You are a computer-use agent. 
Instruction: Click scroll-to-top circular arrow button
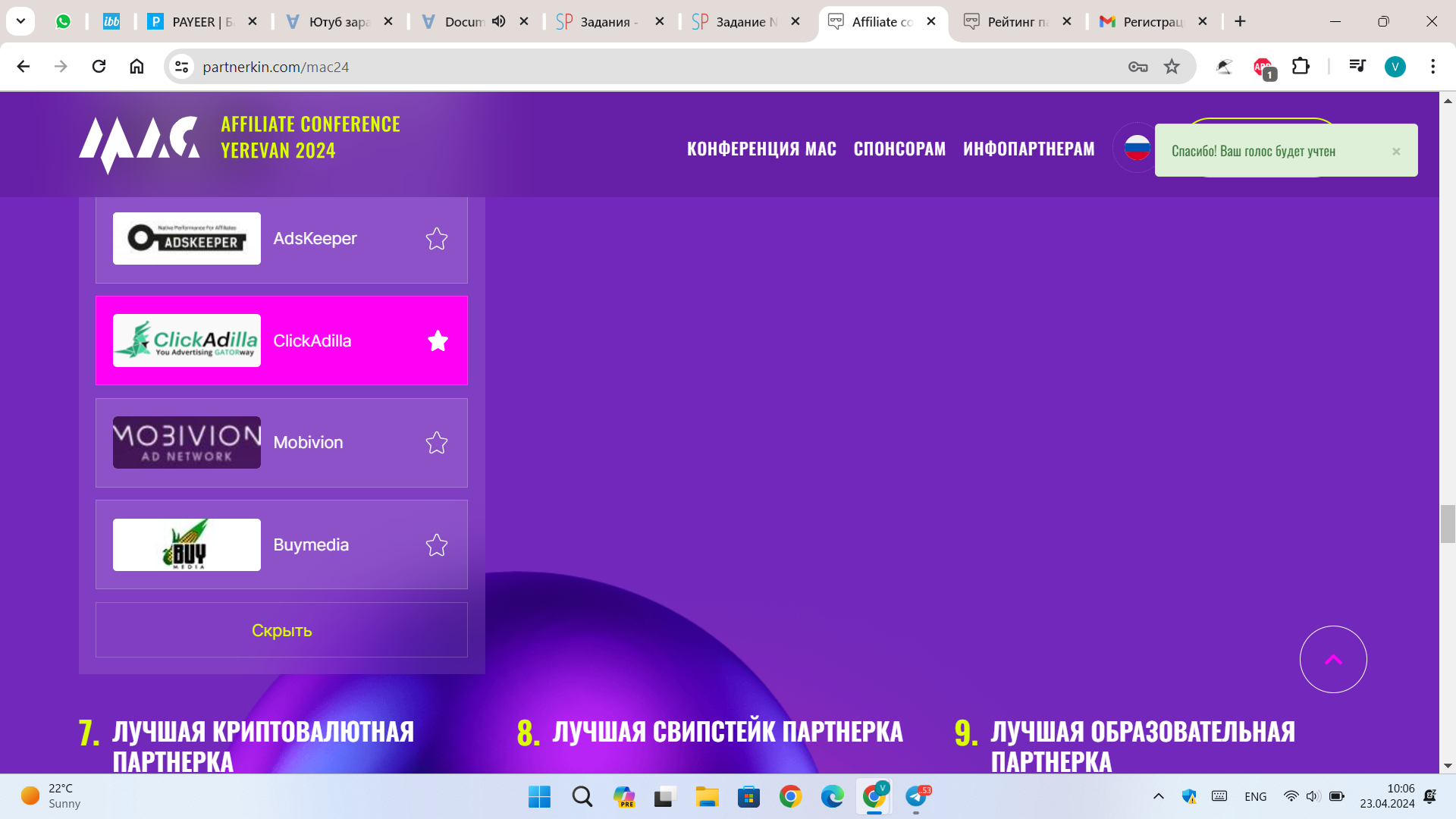point(1333,659)
